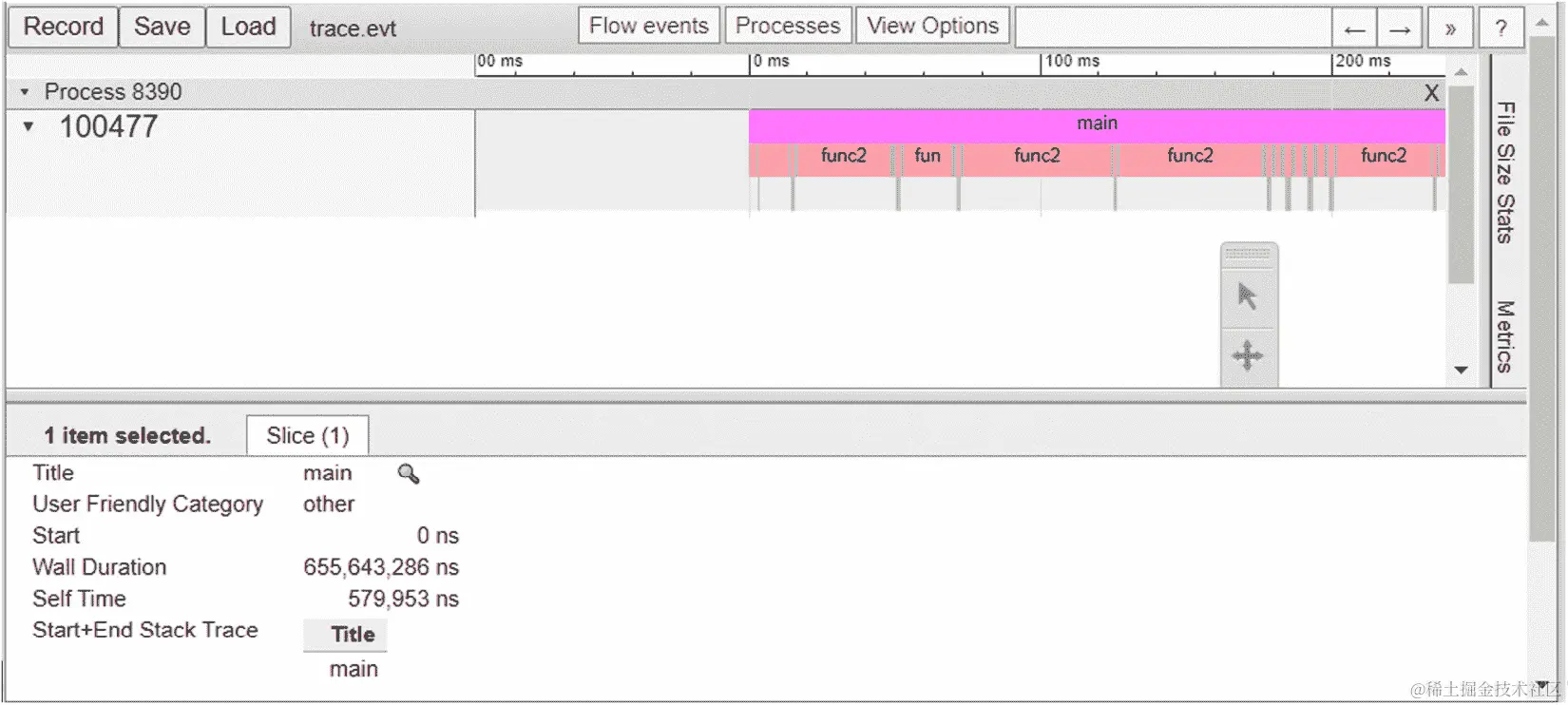Image resolution: width=1568 pixels, height=705 pixels.
Task: Click the Record button
Action: coord(63,27)
